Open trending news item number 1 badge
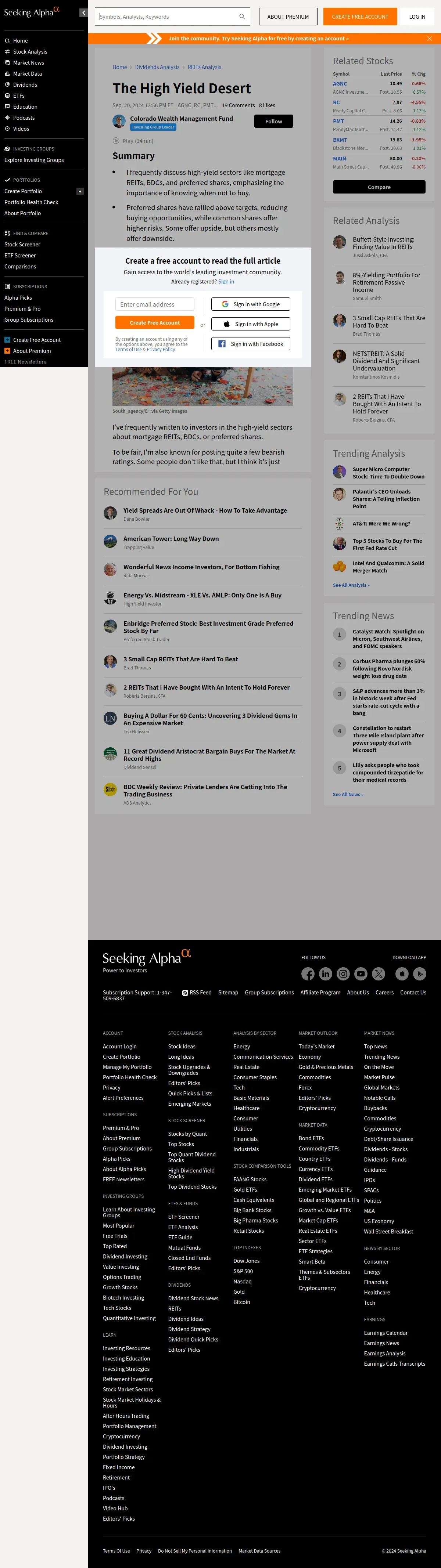This screenshot has height=1568, width=441. (339, 634)
